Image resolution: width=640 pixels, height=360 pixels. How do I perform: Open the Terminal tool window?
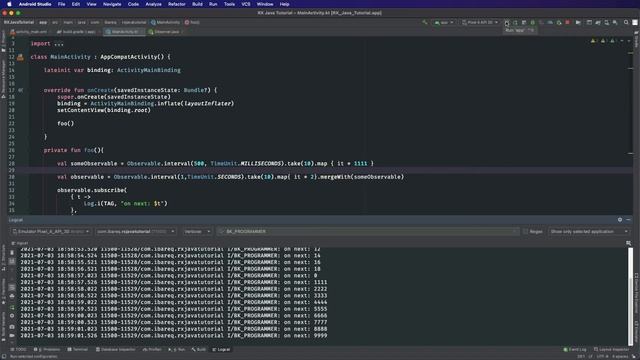(x=78, y=349)
